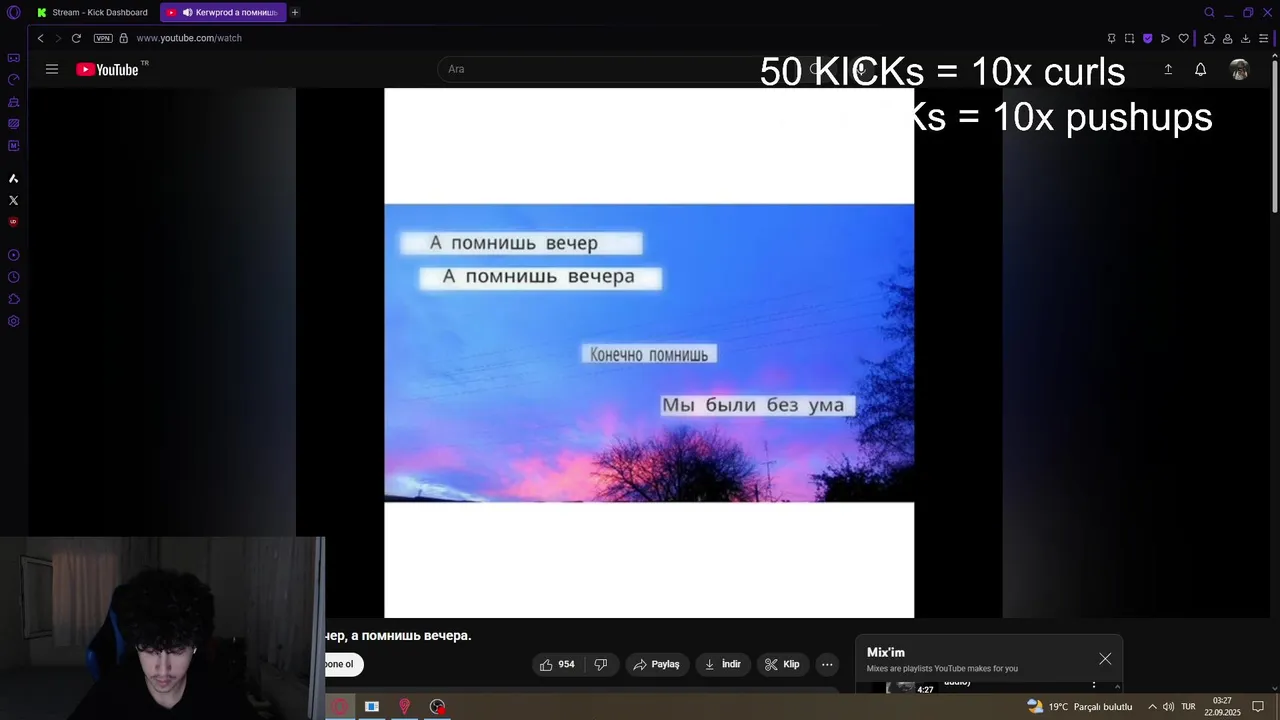Screen dimensions: 1280x720
Task: Go forward to the next page
Action: (x=57, y=38)
